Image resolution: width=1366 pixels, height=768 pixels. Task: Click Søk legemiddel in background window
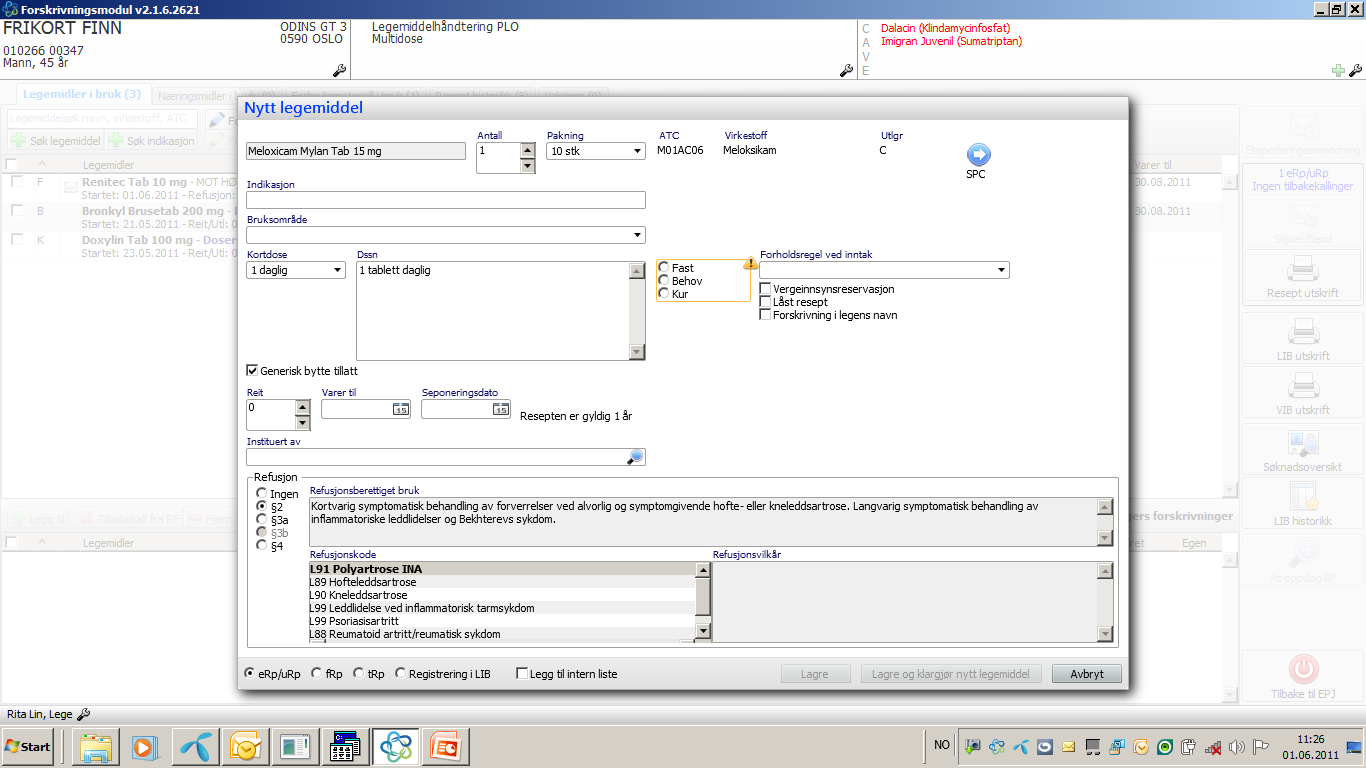pyautogui.click(x=55, y=141)
